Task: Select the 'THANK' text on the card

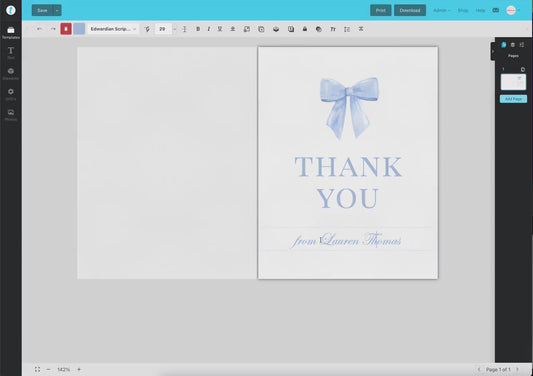Action: tap(348, 167)
